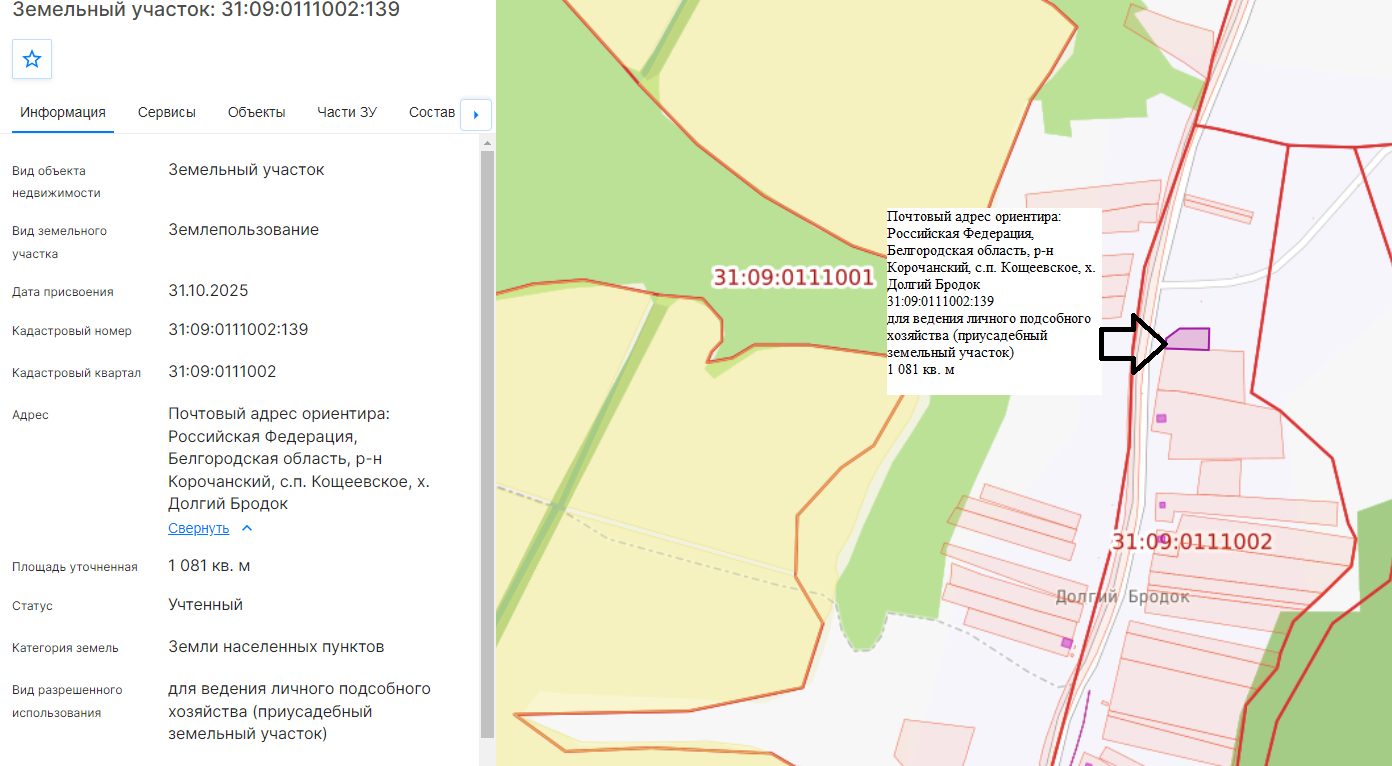The height and width of the screenshot is (766, 1392).
Task: Click the date value 31.10.2025
Action: pos(208,291)
